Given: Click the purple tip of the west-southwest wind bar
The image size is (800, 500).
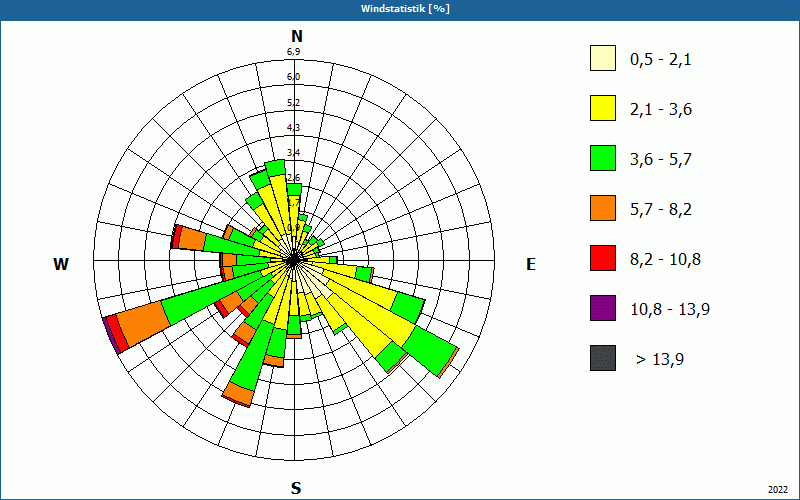Looking at the screenshot, I should 112,334.
